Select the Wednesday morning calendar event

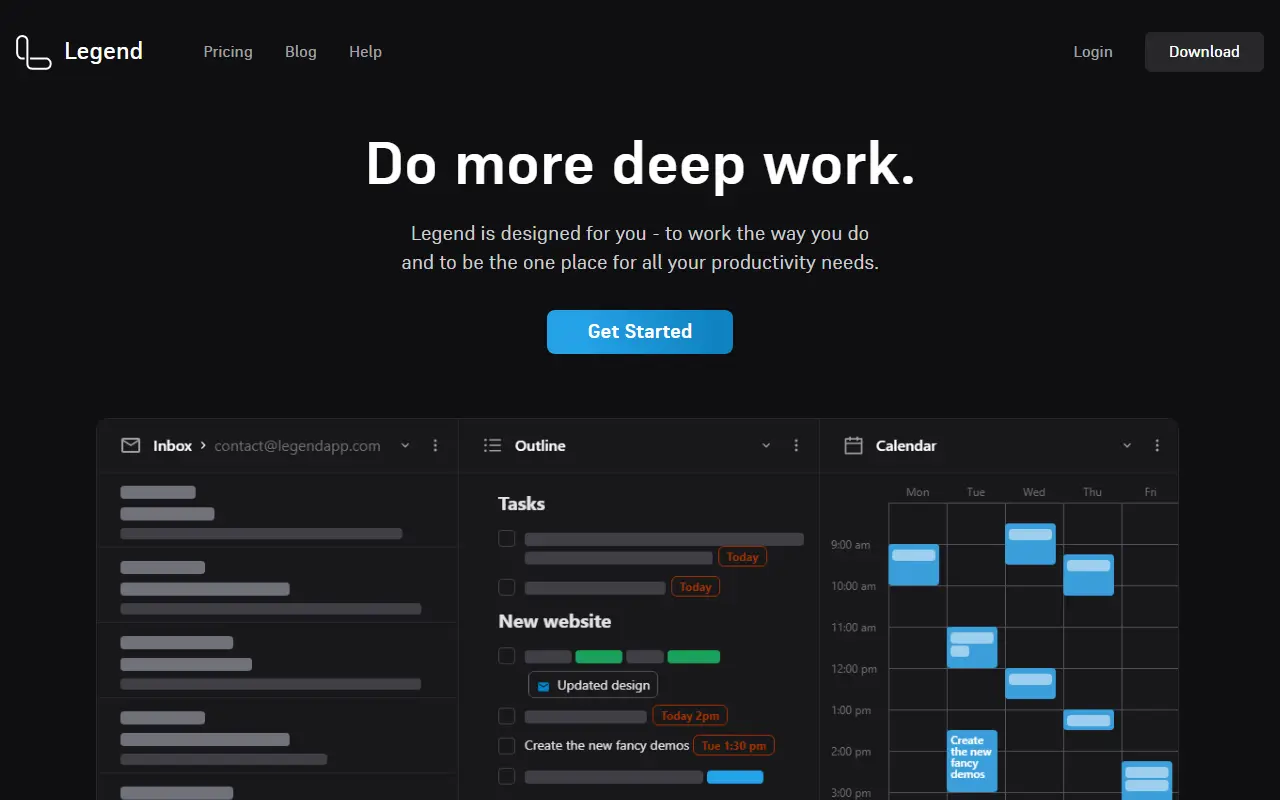[x=1030, y=544]
